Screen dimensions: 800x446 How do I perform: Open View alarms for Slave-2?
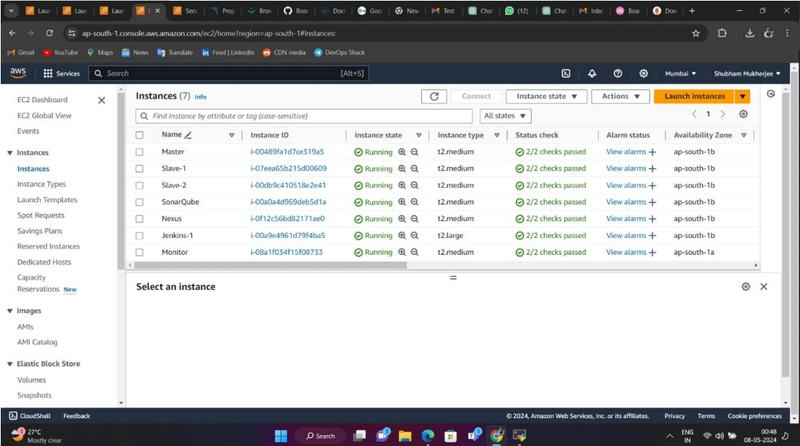pos(626,185)
